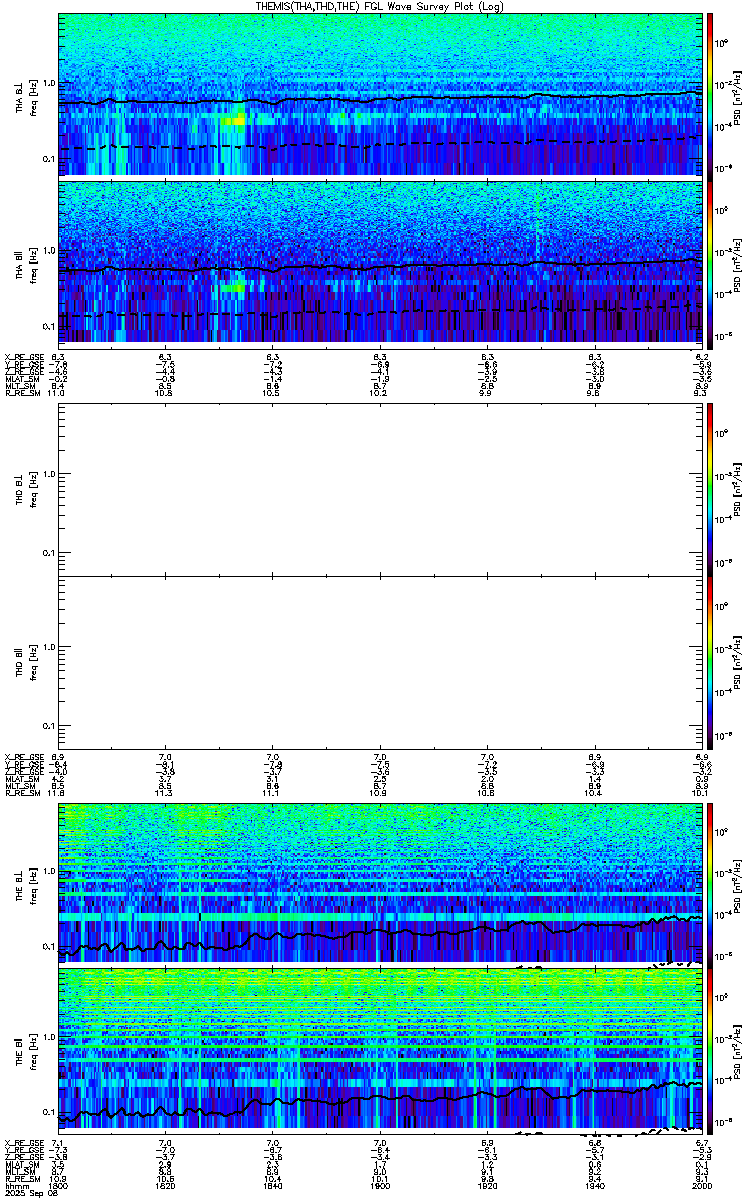This screenshot has height=1200, width=750.
Task: Click the THA panel's X_RE_GSE ephemeris row label
Action: [24, 357]
